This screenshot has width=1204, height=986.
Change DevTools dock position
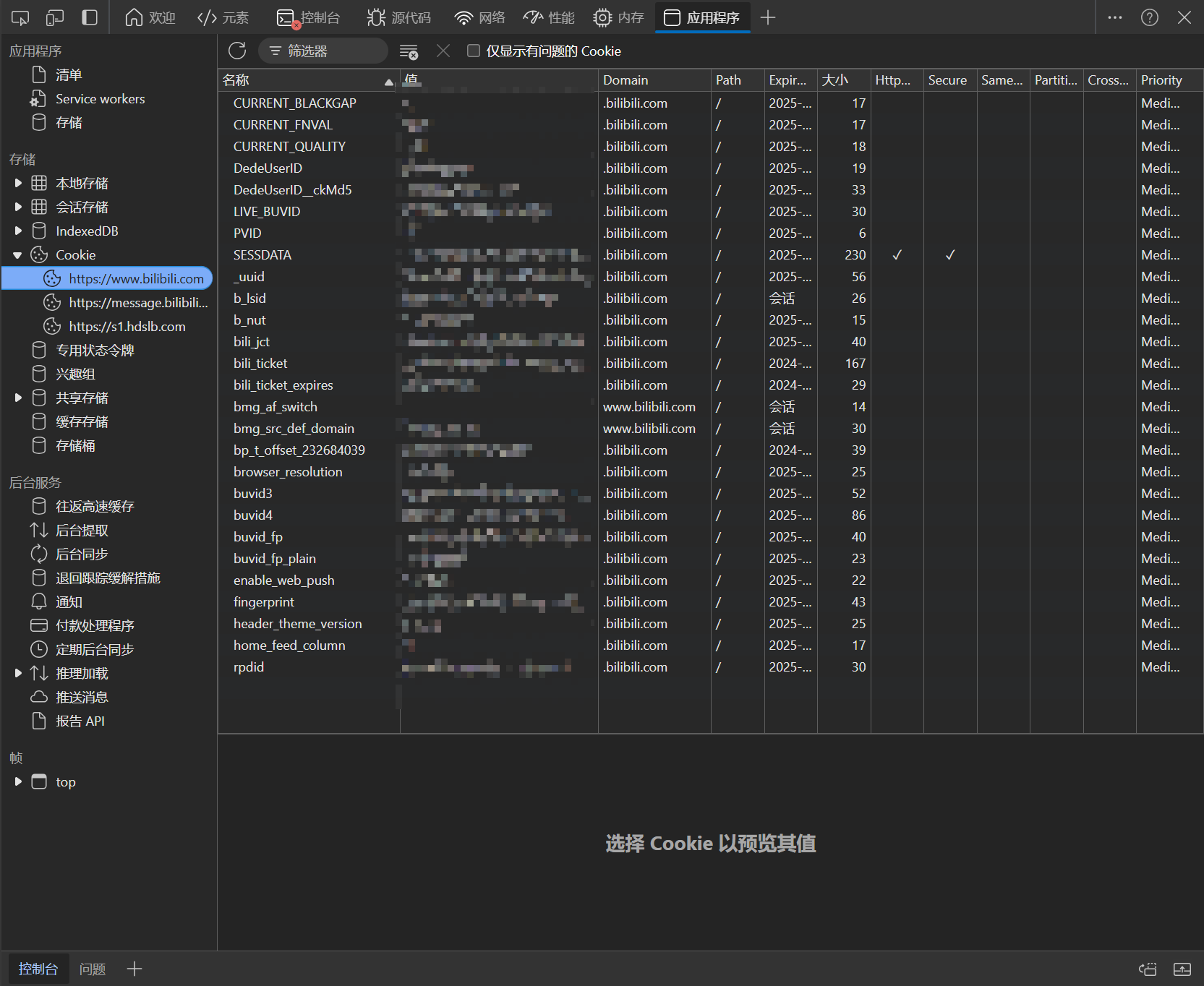pos(90,17)
